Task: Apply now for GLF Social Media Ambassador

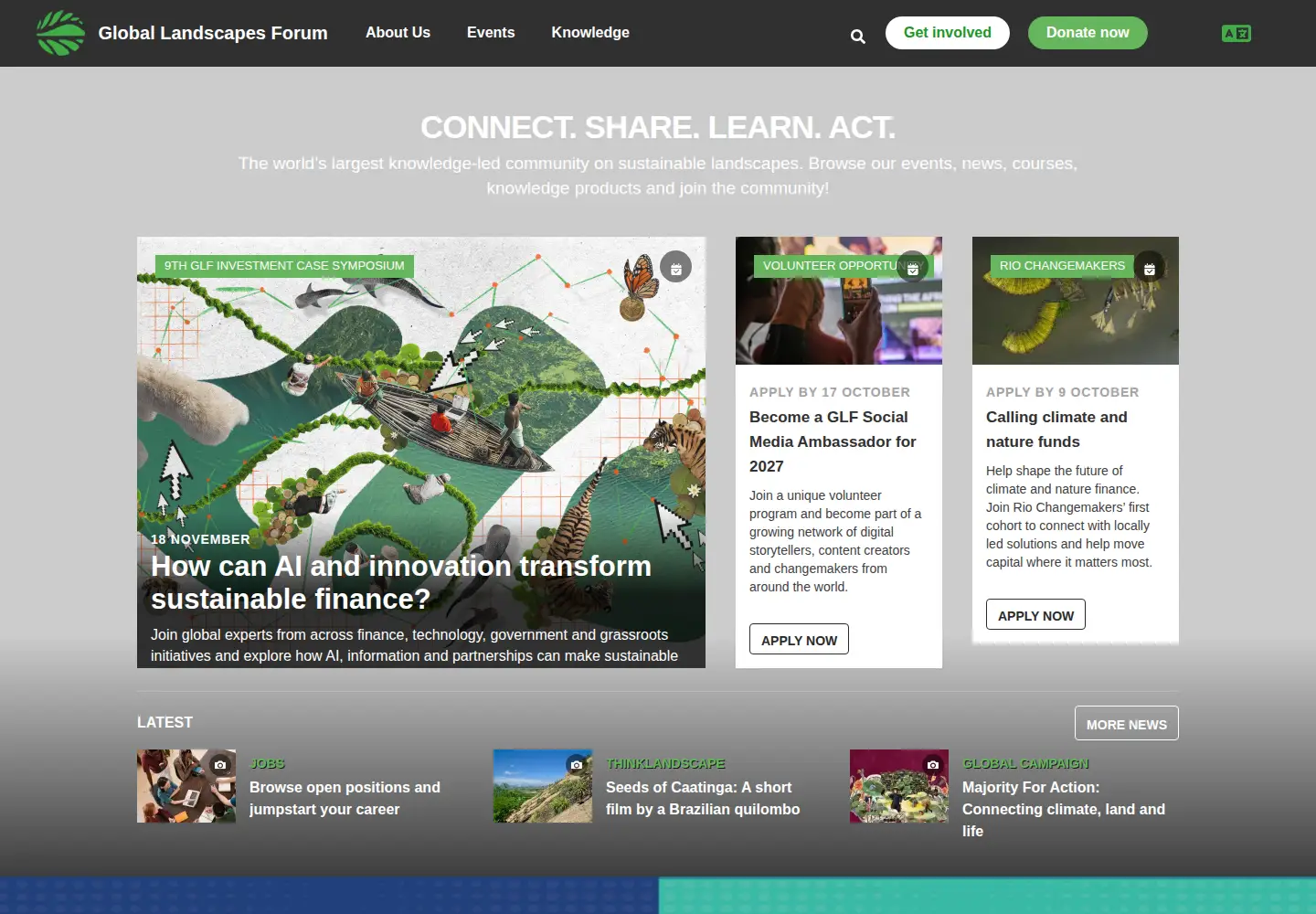Action: click(800, 640)
